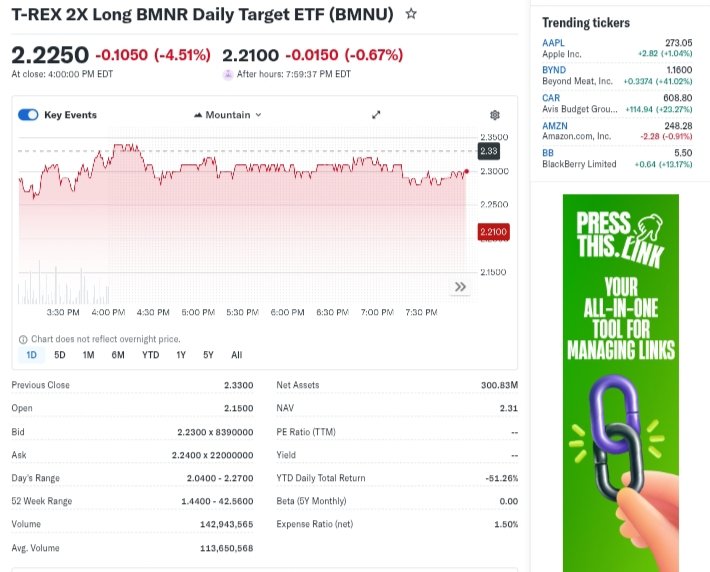Click the 2.33 previous close price marker
The height and width of the screenshot is (572, 710).
[489, 151]
